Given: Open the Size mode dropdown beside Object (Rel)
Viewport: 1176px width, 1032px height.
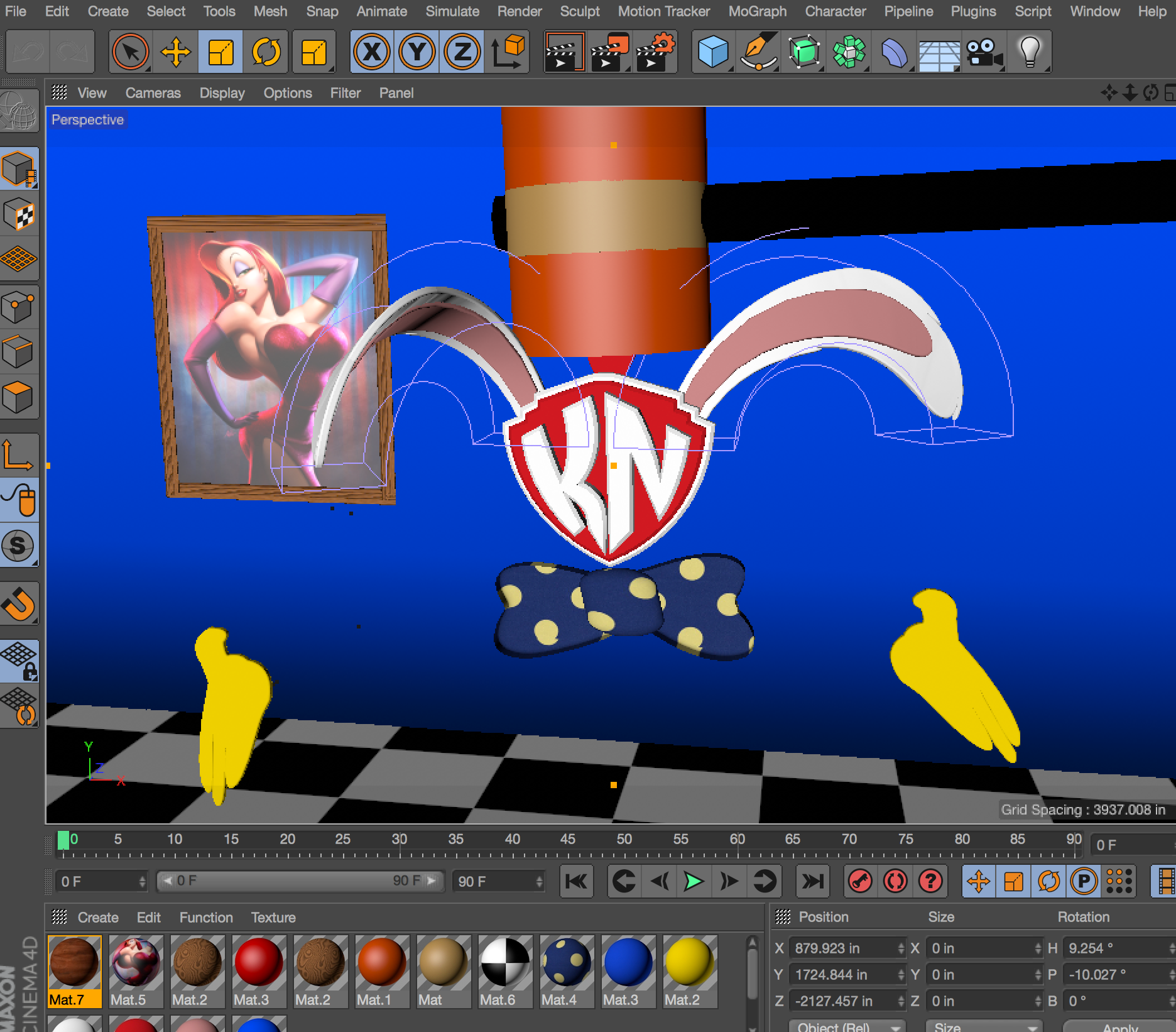Looking at the screenshot, I should [984, 1026].
